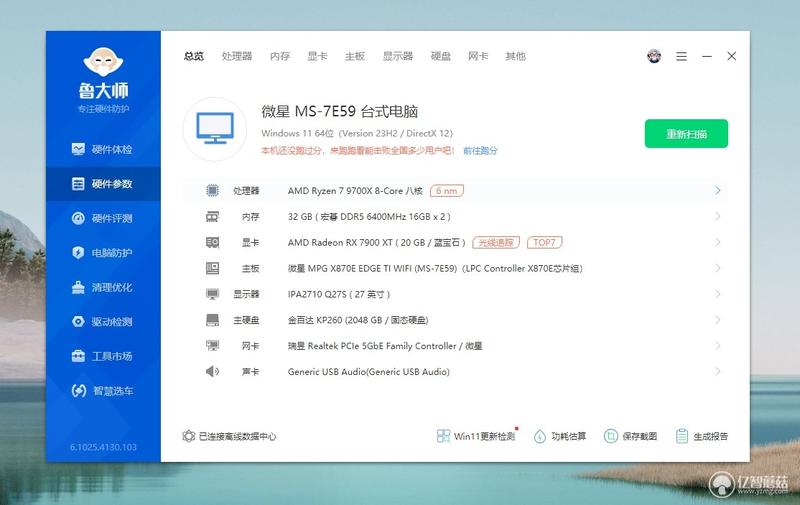Follow the 前往跑分 link
Screen dimensions: 800x505
click(480, 150)
